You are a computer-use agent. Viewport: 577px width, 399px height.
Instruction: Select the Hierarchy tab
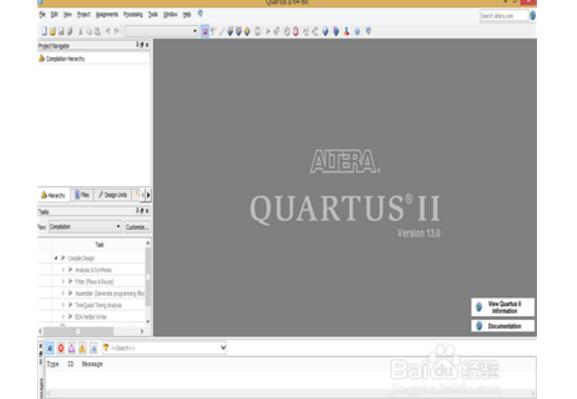click(53, 195)
